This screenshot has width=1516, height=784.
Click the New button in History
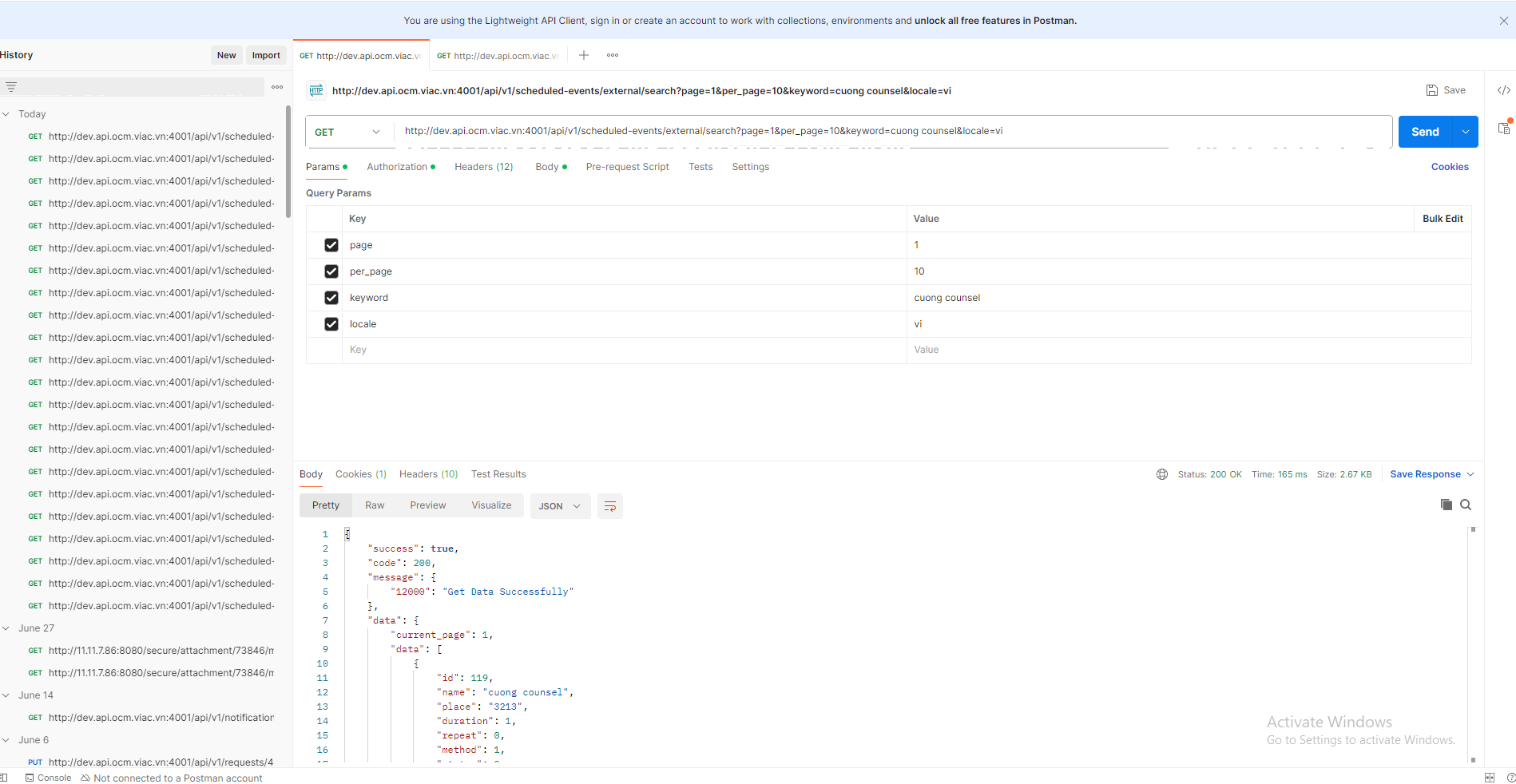(x=227, y=55)
